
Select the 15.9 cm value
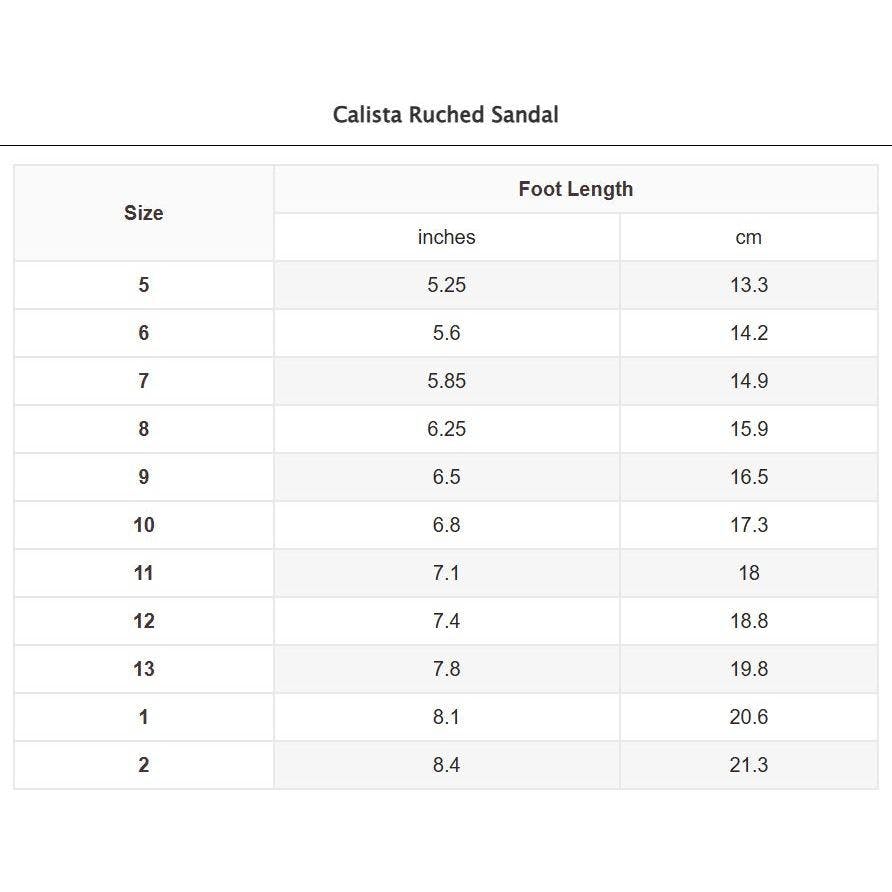point(749,429)
